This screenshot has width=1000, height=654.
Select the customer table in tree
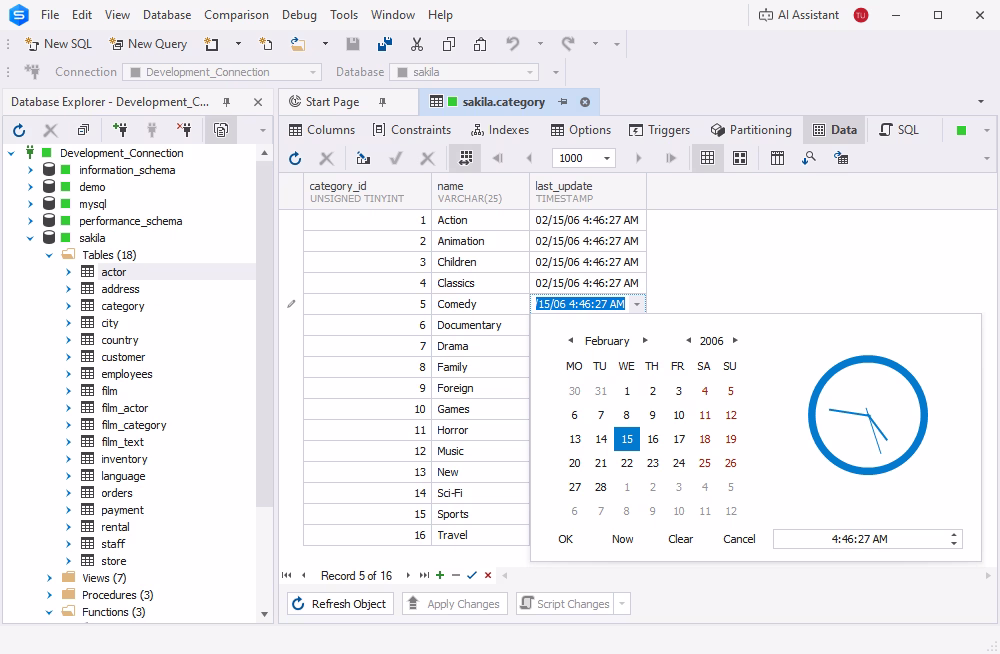[x=123, y=357]
